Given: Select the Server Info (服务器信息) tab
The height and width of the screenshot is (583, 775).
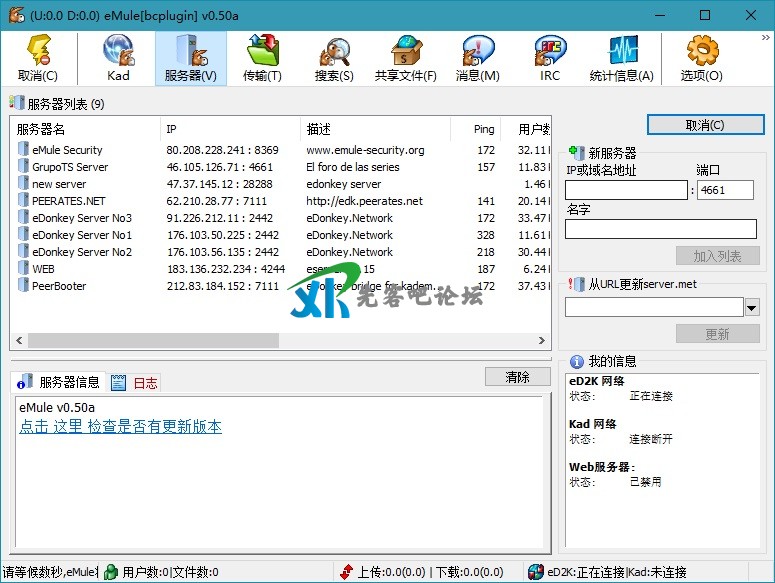Looking at the screenshot, I should pyautogui.click(x=60, y=382).
